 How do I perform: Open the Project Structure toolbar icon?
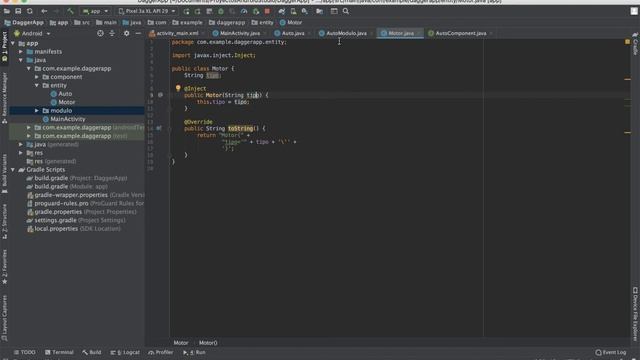320,11
